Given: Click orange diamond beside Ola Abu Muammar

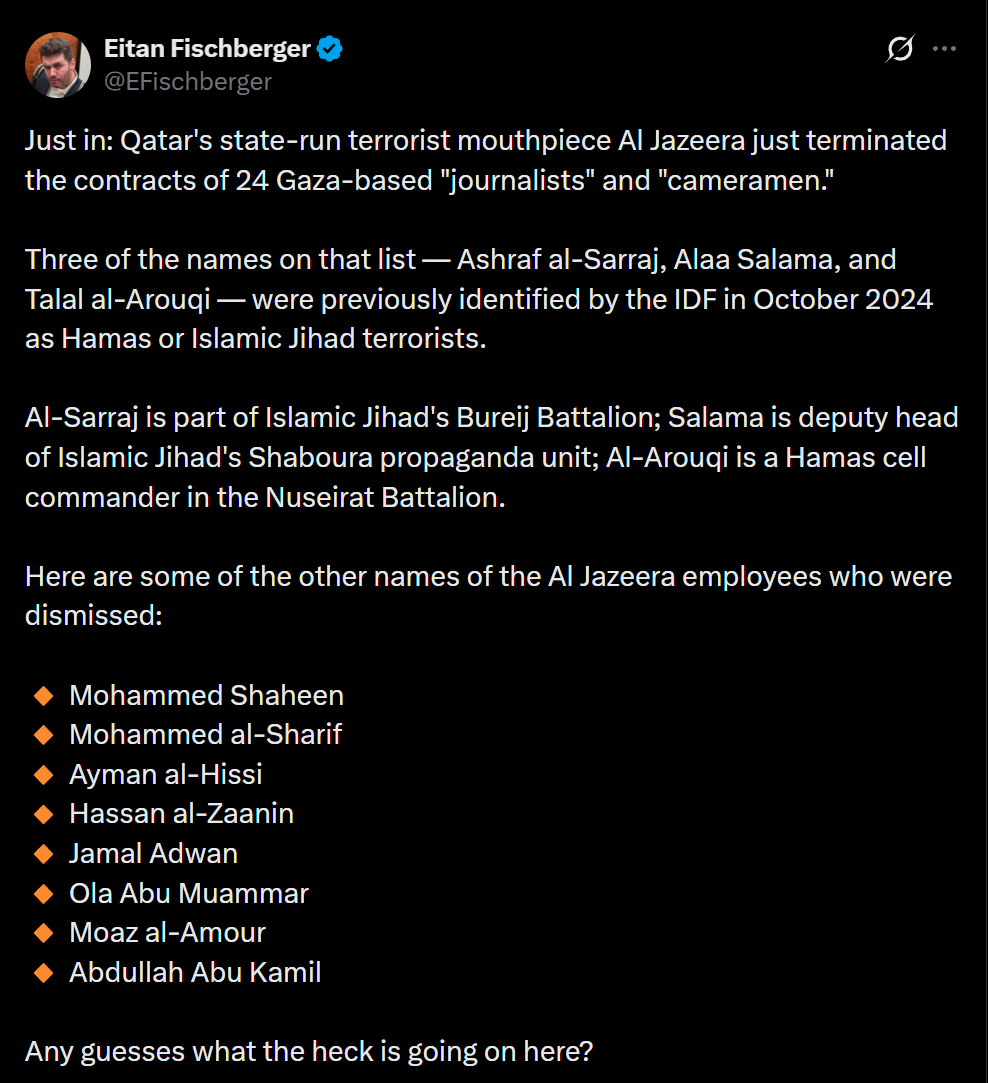Looking at the screenshot, I should click(x=44, y=894).
